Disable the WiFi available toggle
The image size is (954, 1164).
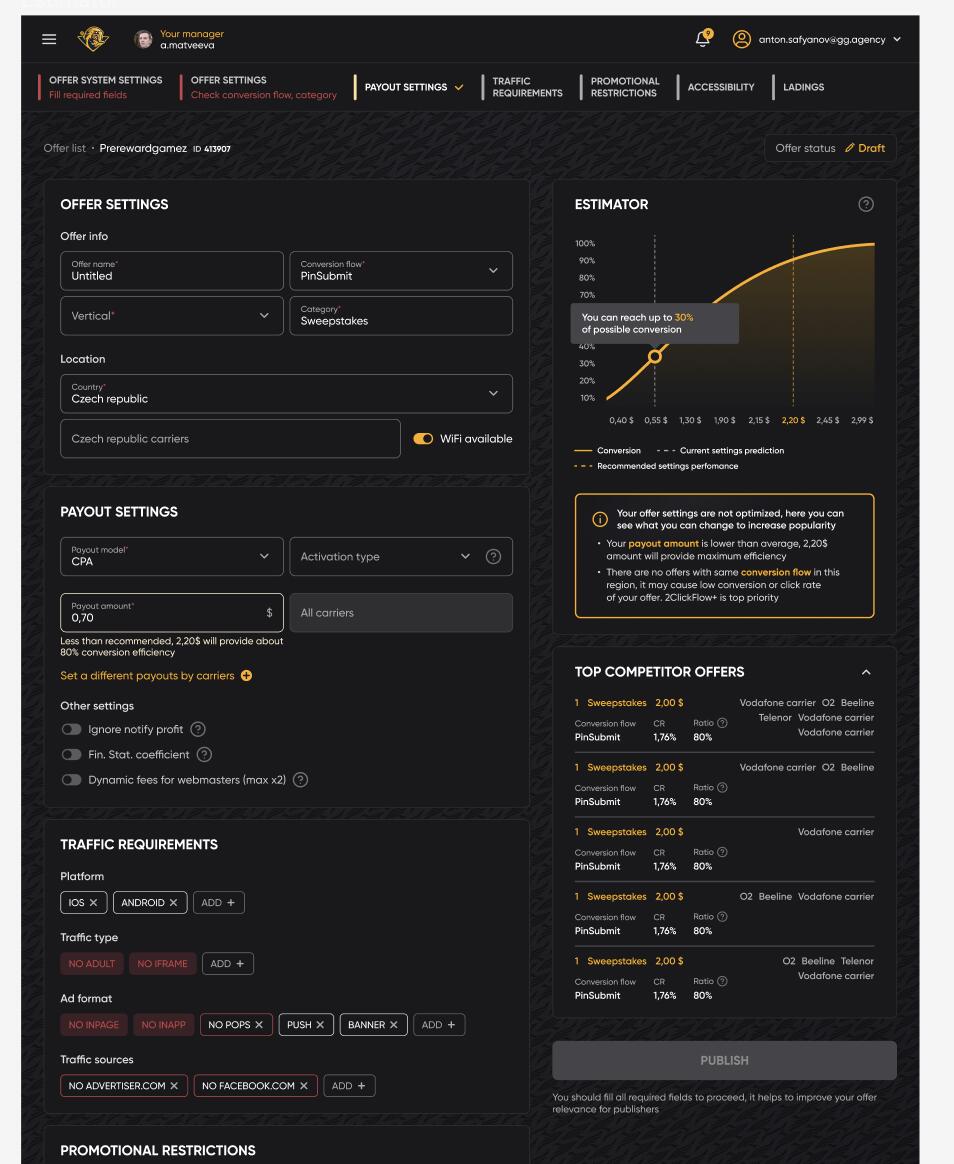coord(424,439)
